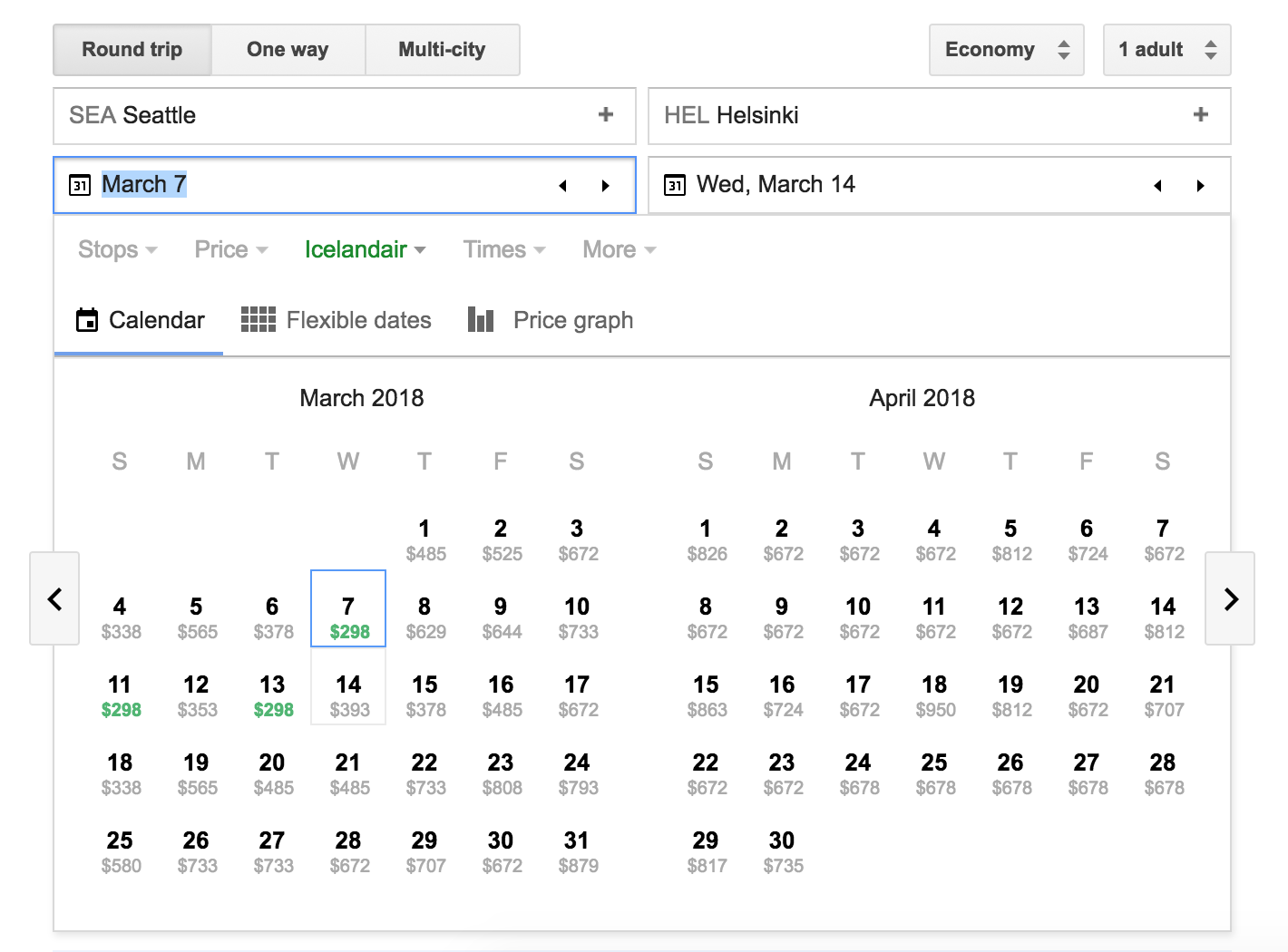
Task: Click previous-day arrow for departure date
Action: pyautogui.click(x=562, y=186)
